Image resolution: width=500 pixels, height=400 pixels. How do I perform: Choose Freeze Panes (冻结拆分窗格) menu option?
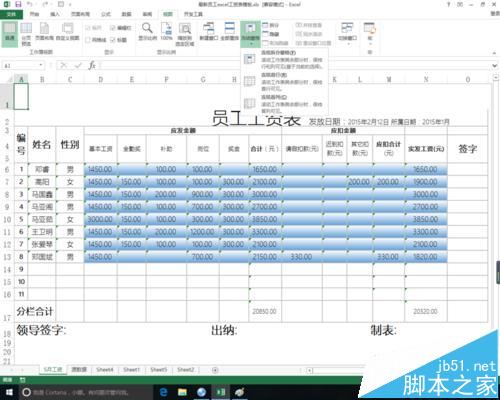click(283, 59)
